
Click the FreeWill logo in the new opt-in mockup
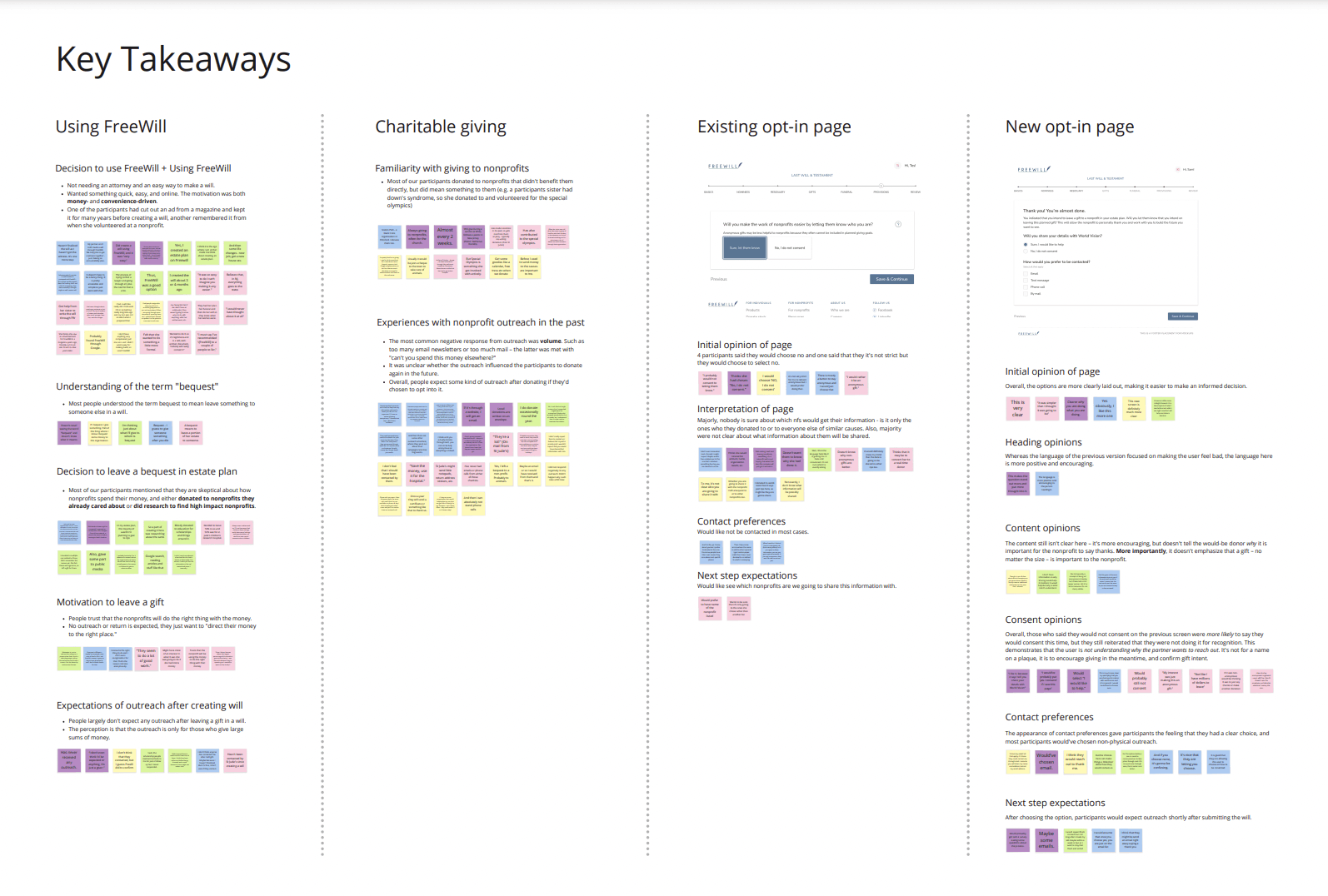(x=1033, y=169)
